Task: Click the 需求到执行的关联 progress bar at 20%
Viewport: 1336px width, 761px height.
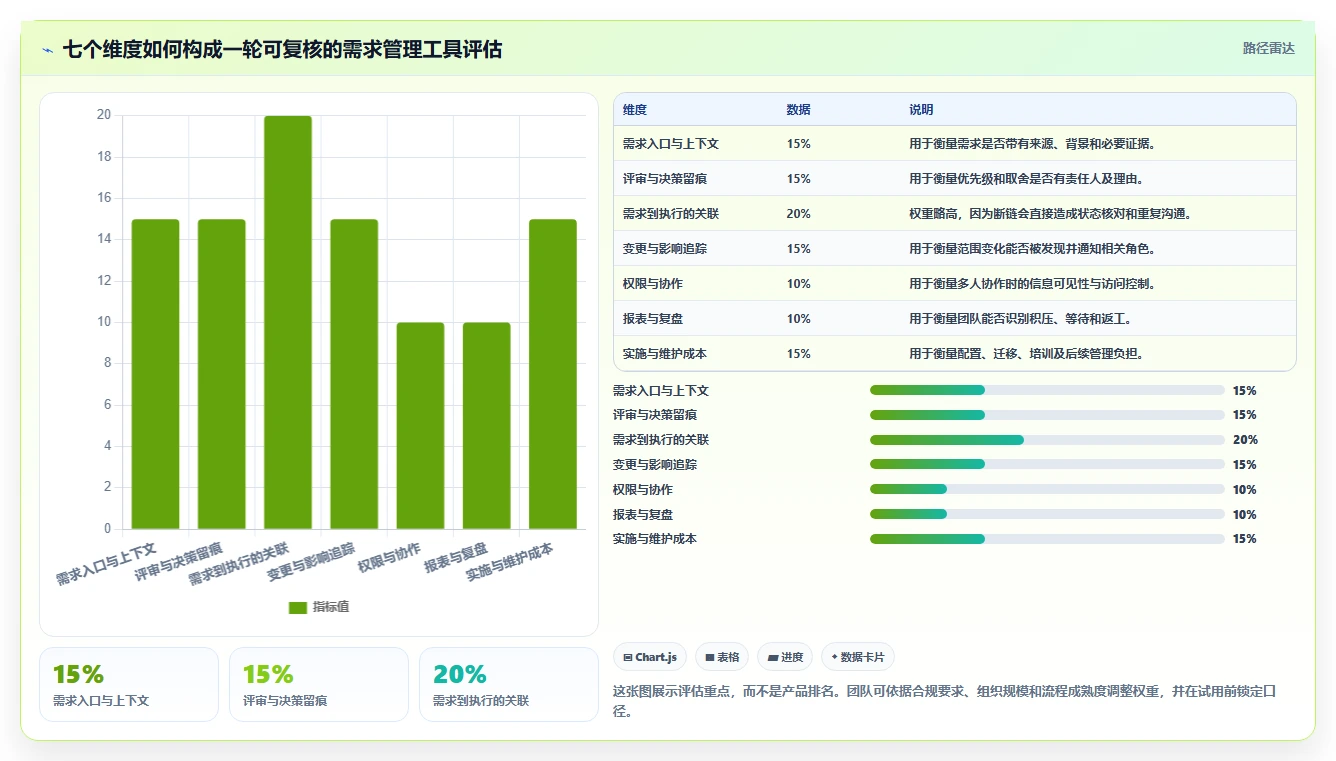Action: (x=1047, y=440)
